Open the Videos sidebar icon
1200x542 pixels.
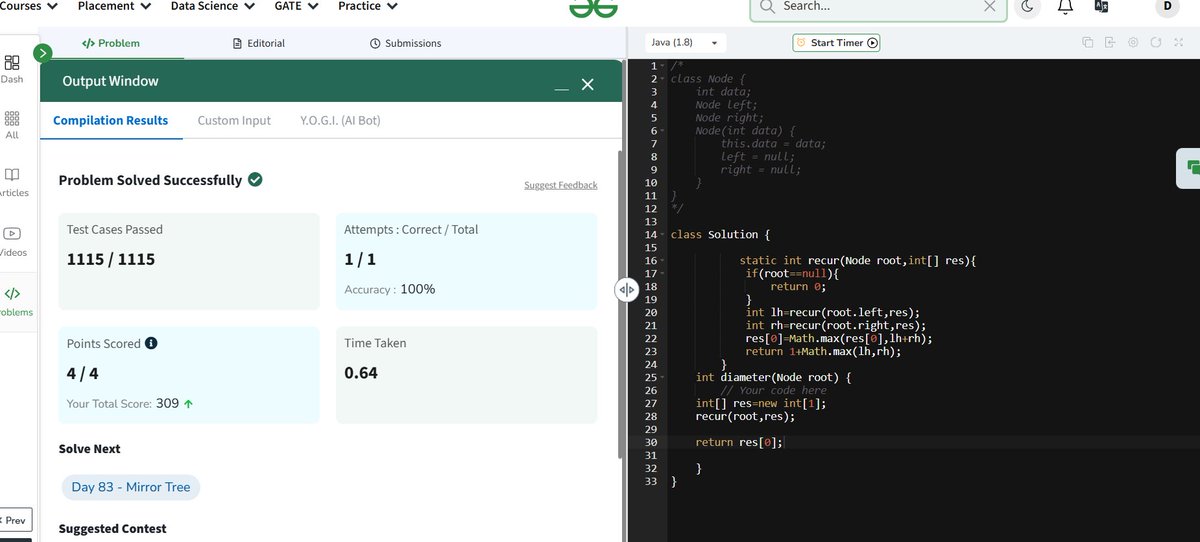13,241
